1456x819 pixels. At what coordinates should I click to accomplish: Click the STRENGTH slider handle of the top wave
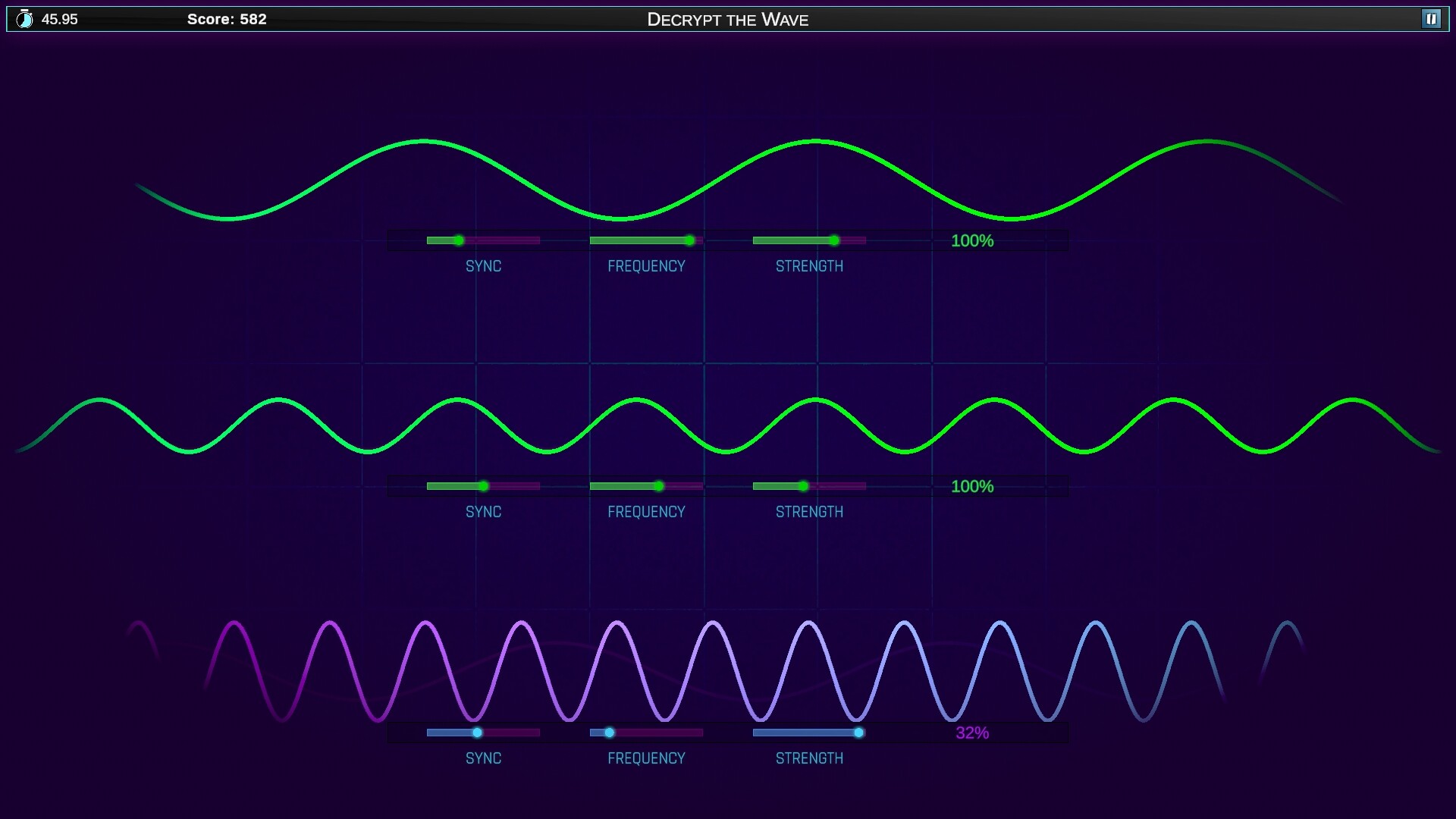834,240
